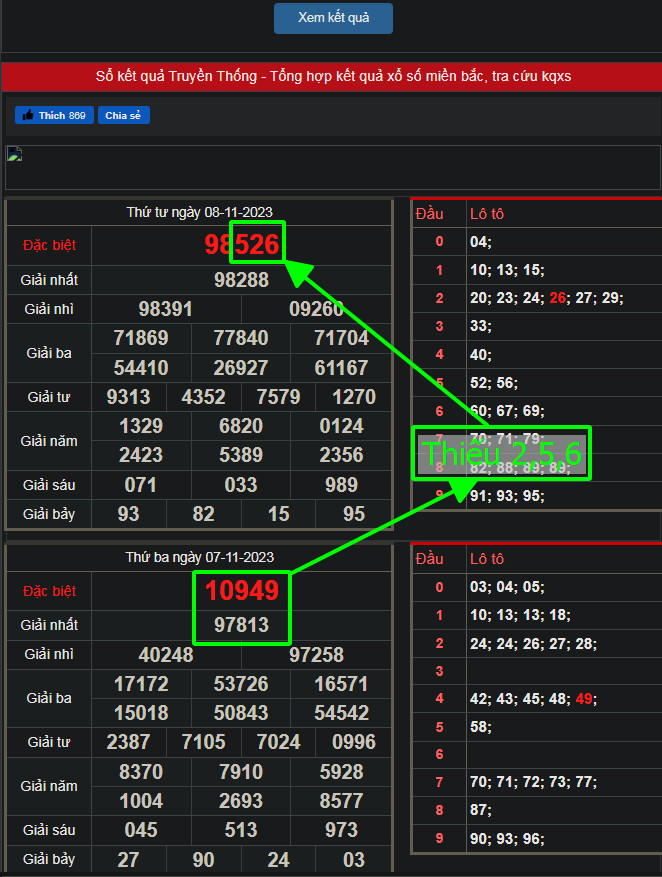Screen dimensions: 662x877
Task: Select the Giải tư number 7105
Action: click(204, 742)
